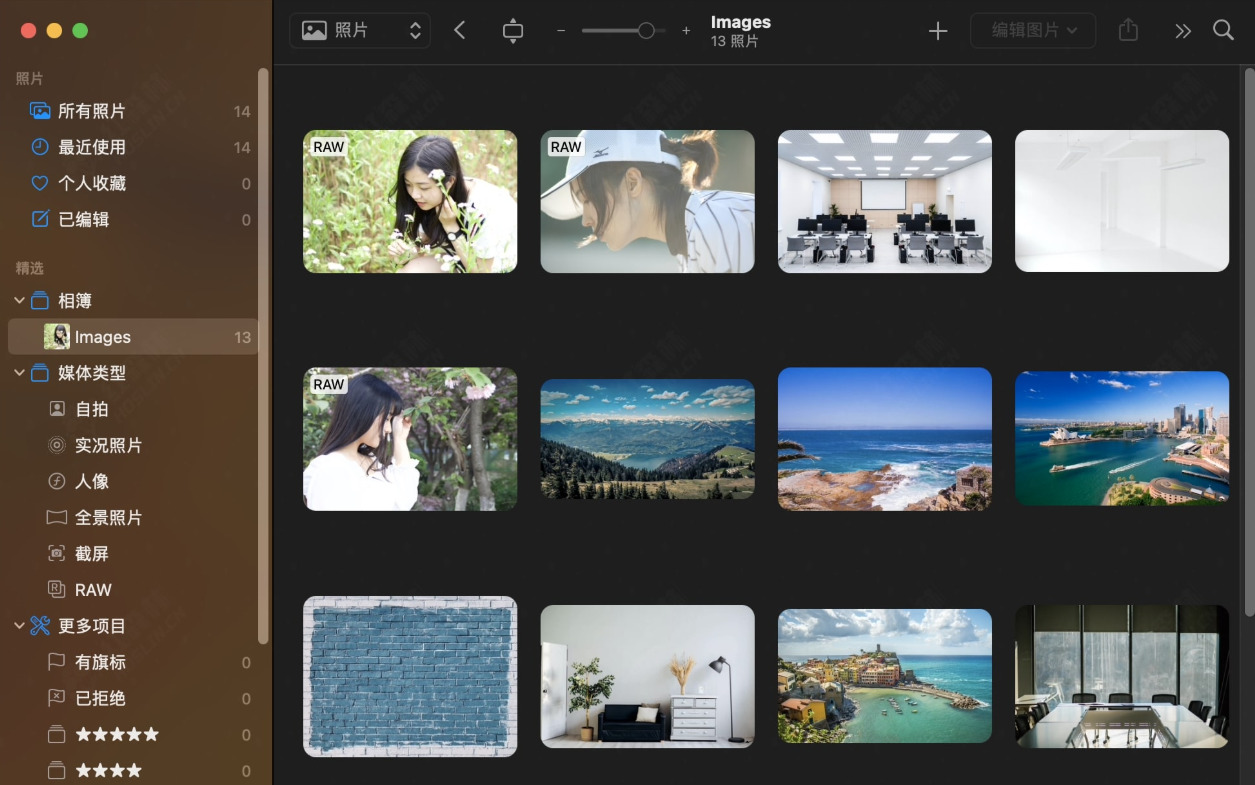The image size is (1255, 785).
Task: Click the RAW media type icon
Action: [57, 589]
